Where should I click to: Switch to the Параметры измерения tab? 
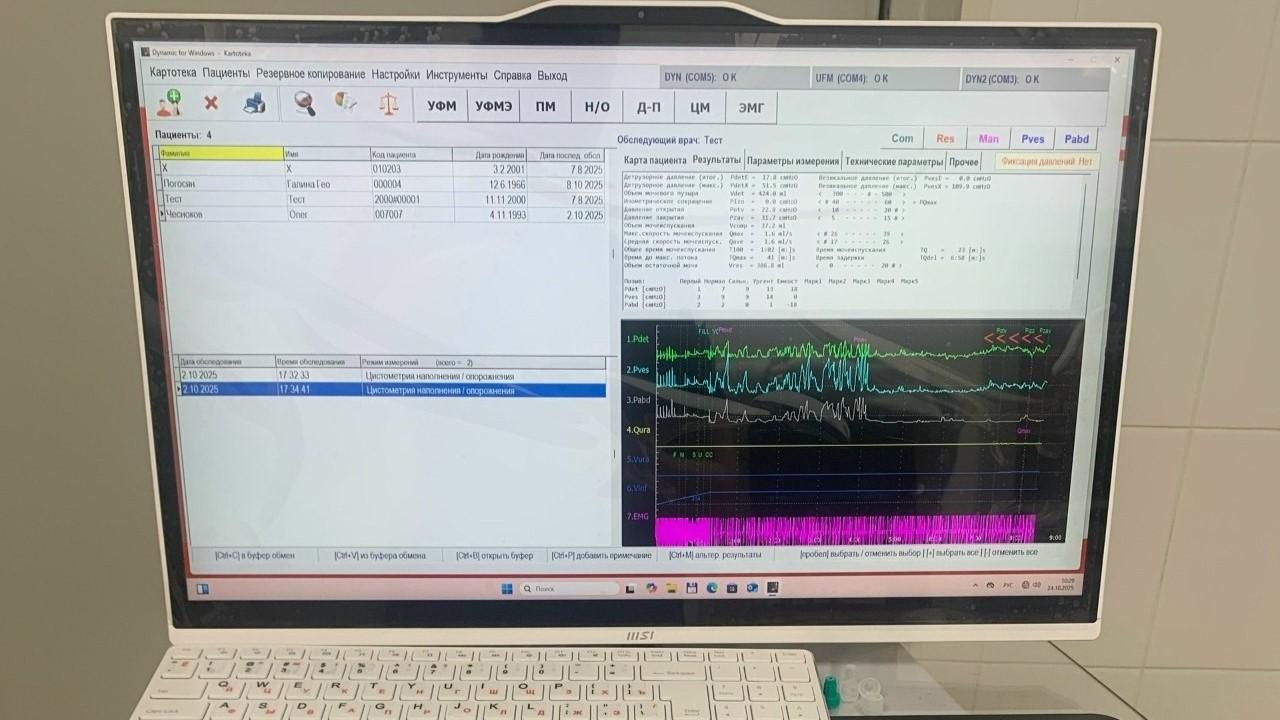coord(792,160)
